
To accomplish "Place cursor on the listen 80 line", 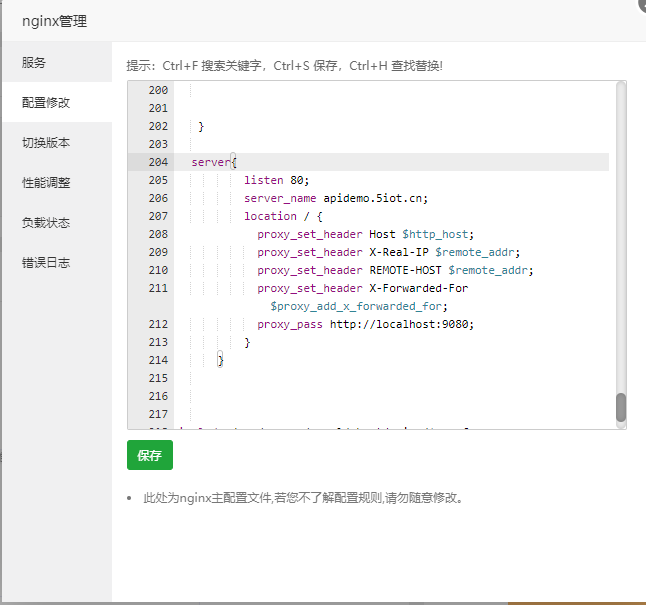I will [x=277, y=180].
